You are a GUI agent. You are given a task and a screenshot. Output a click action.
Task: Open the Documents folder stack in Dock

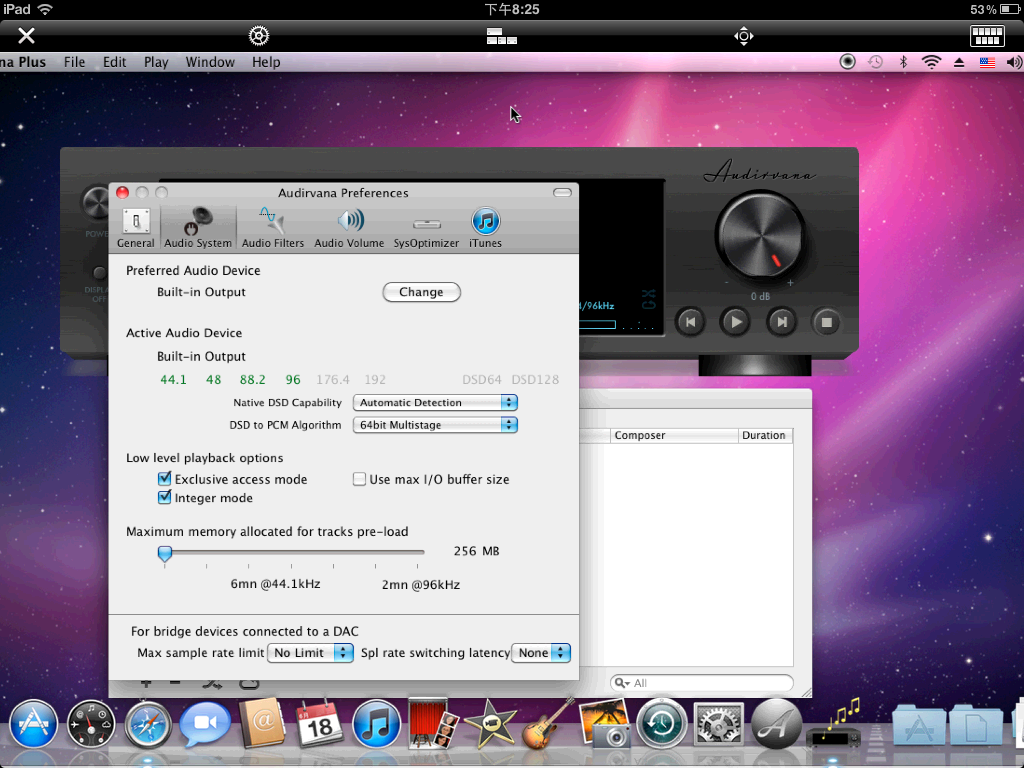(976, 725)
